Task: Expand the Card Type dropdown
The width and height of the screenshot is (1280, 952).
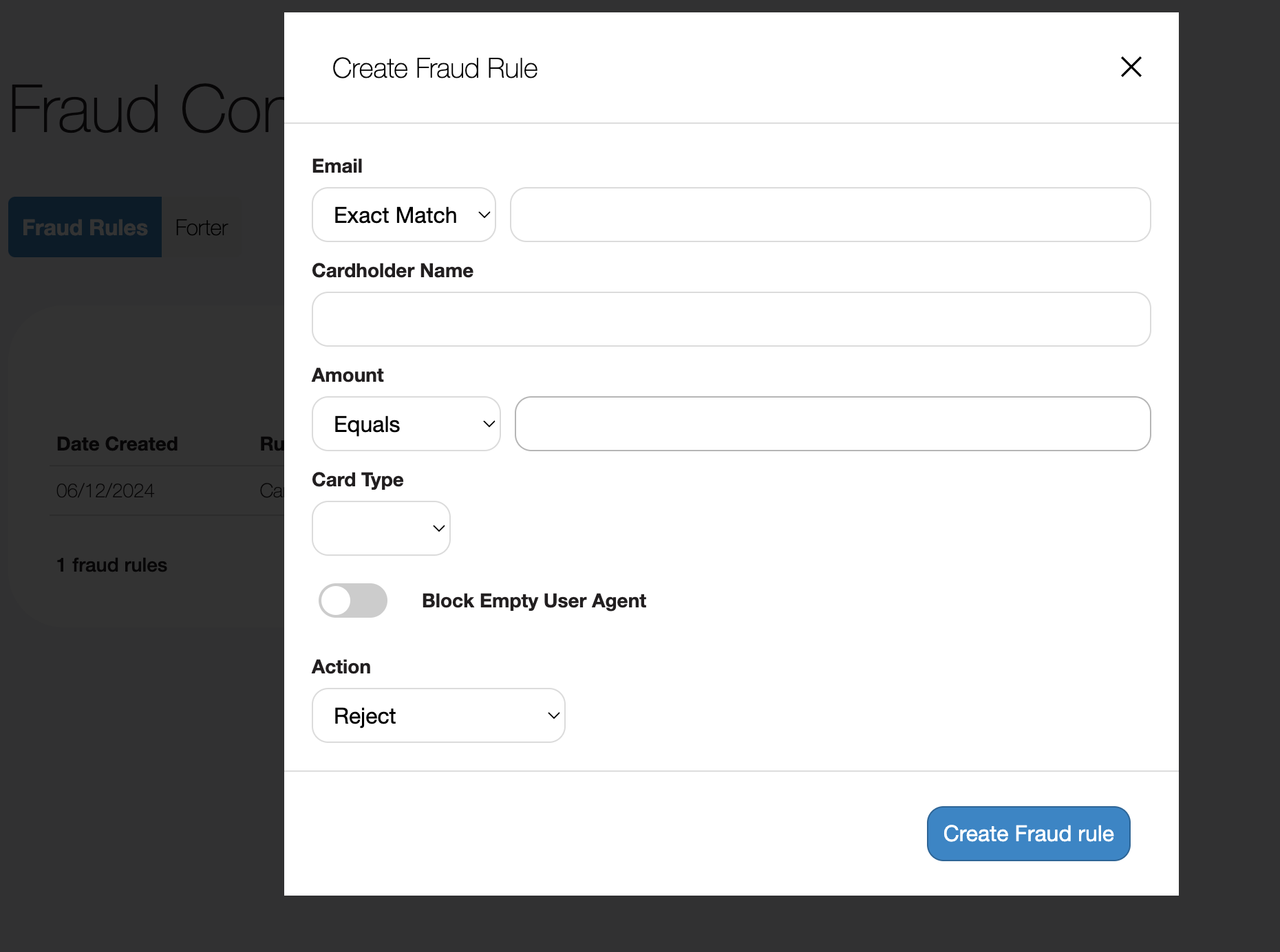Action: pyautogui.click(x=381, y=528)
